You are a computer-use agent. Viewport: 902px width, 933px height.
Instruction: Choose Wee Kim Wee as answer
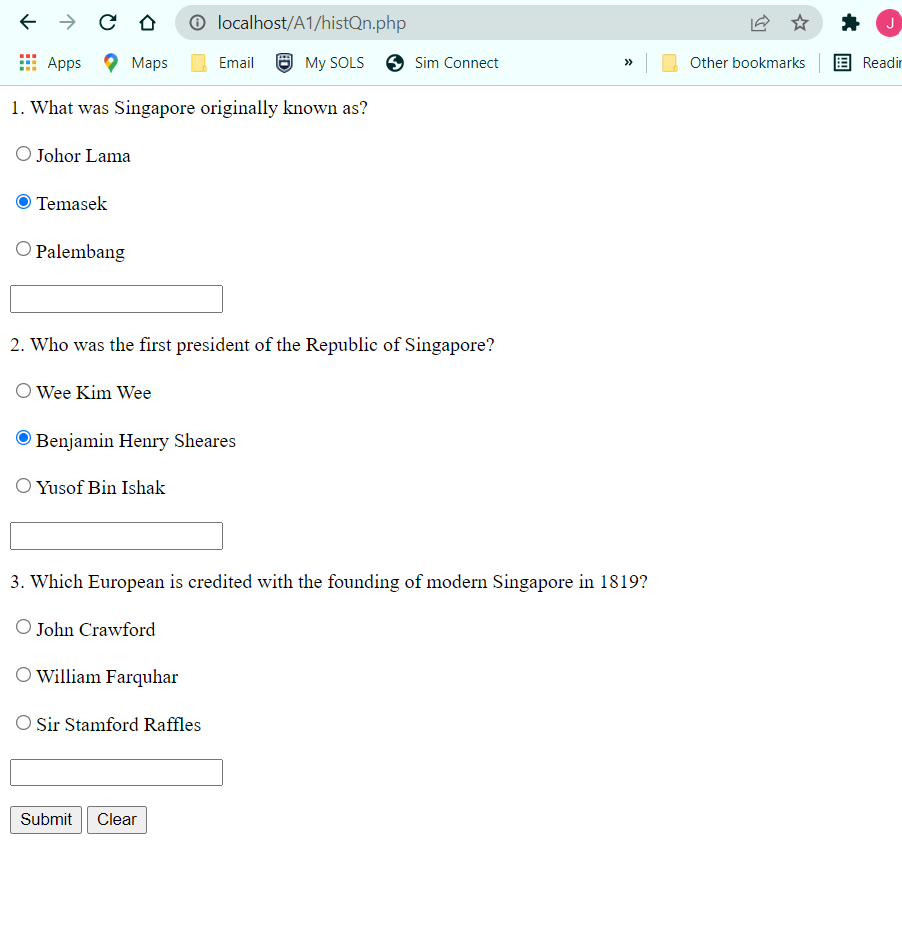click(23, 391)
